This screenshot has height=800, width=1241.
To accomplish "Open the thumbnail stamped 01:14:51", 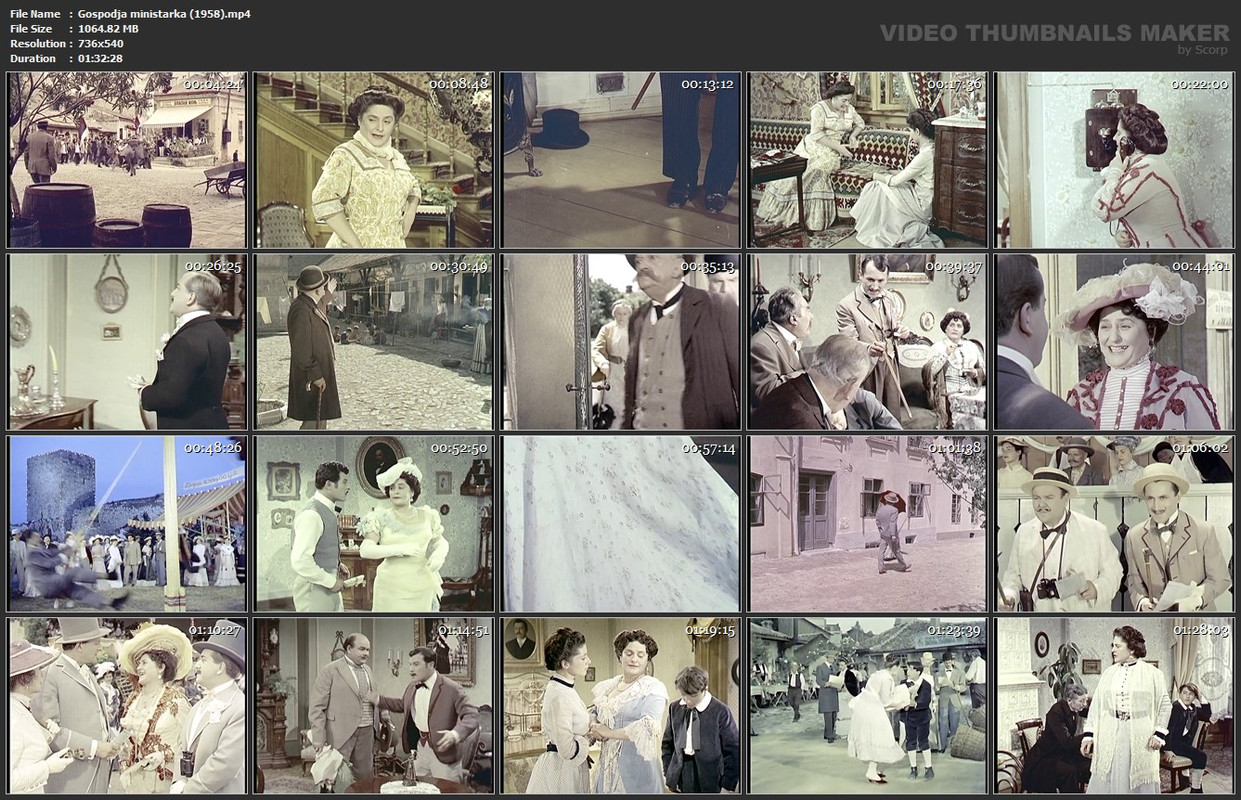I will point(373,705).
